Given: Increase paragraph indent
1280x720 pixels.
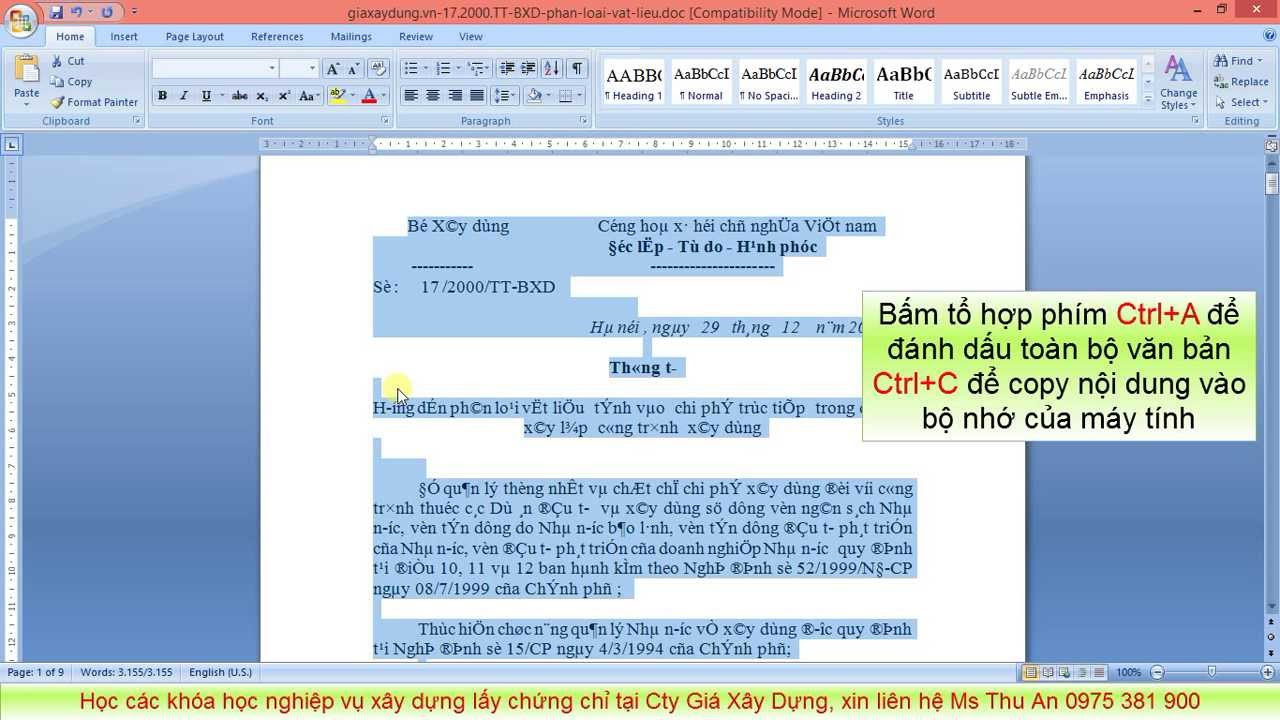Looking at the screenshot, I should pos(529,68).
